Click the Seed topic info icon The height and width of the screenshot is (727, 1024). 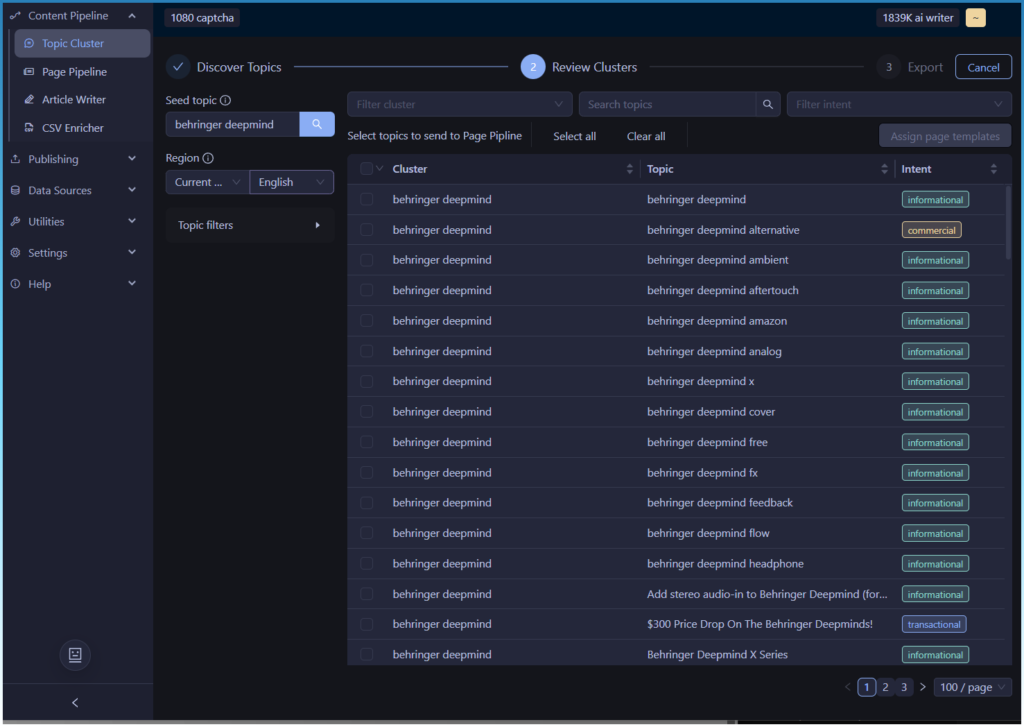(x=225, y=101)
